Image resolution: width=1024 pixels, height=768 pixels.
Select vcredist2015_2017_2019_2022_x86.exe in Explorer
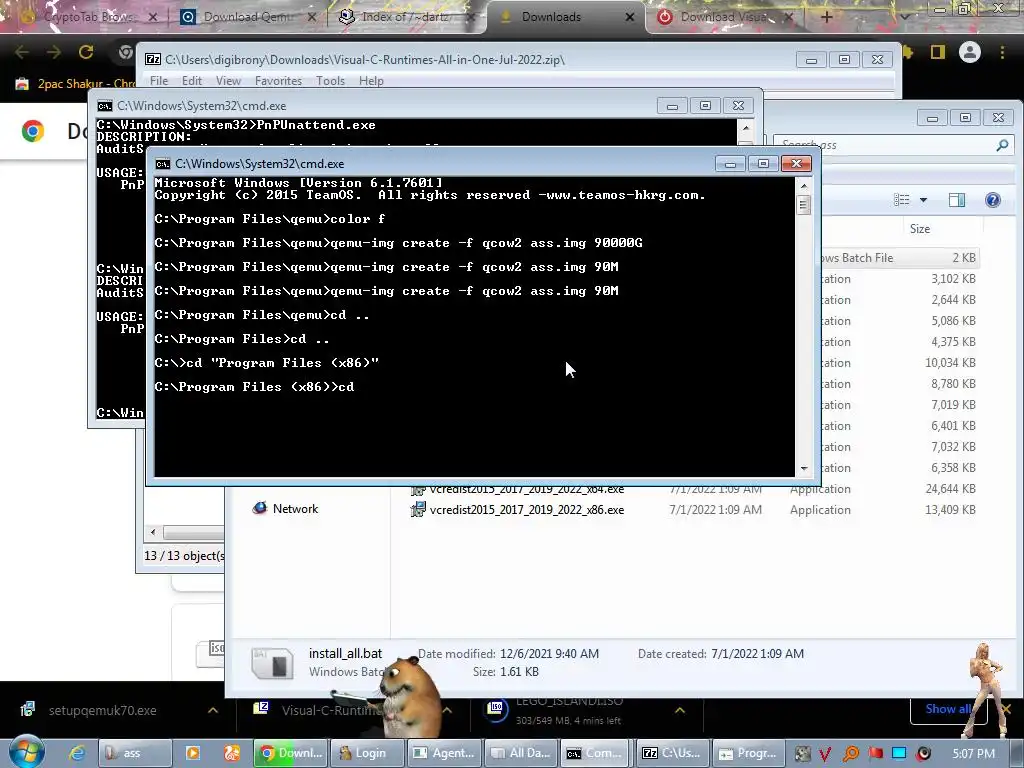click(x=526, y=509)
